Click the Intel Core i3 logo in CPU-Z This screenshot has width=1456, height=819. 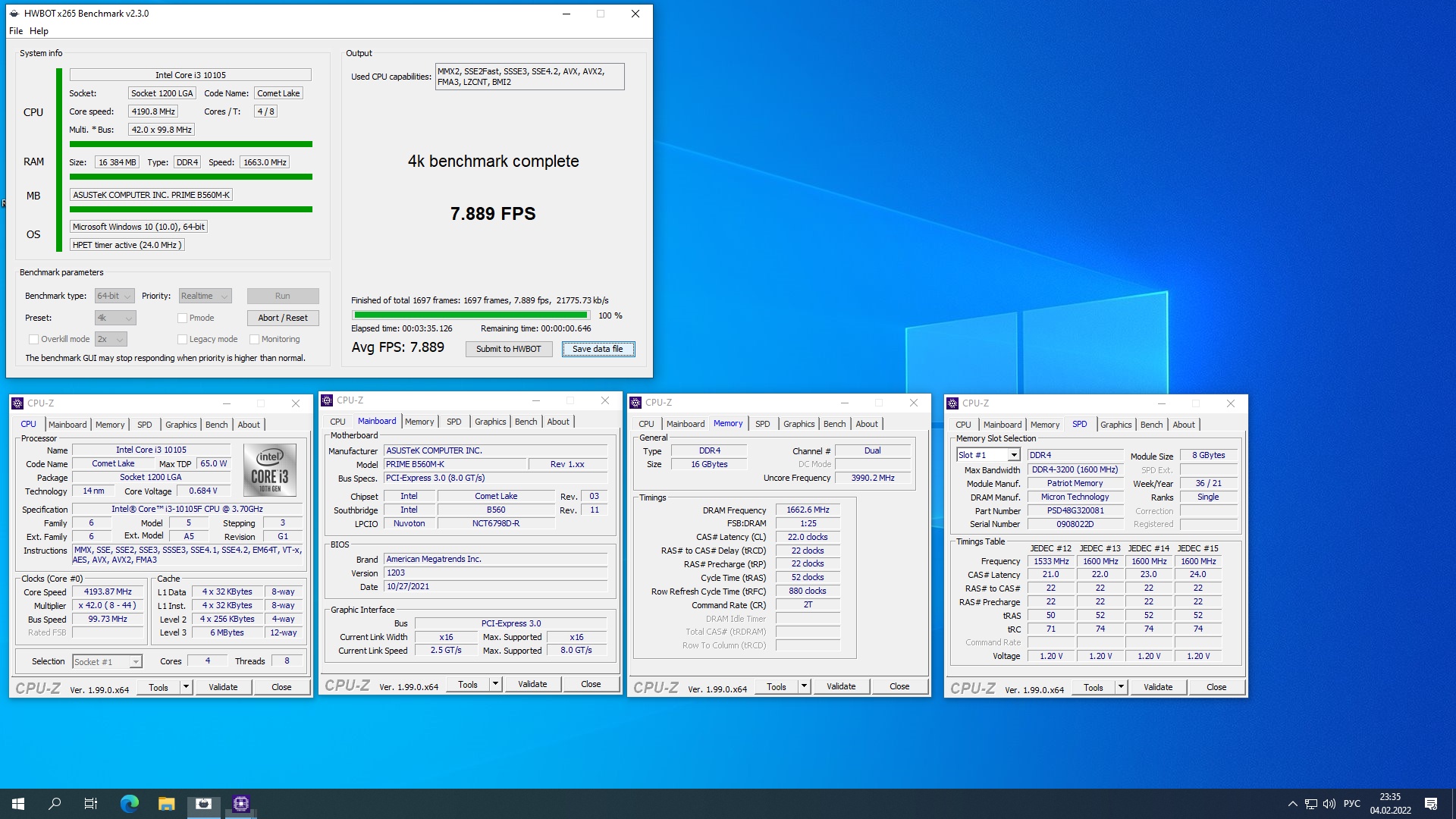(x=270, y=470)
